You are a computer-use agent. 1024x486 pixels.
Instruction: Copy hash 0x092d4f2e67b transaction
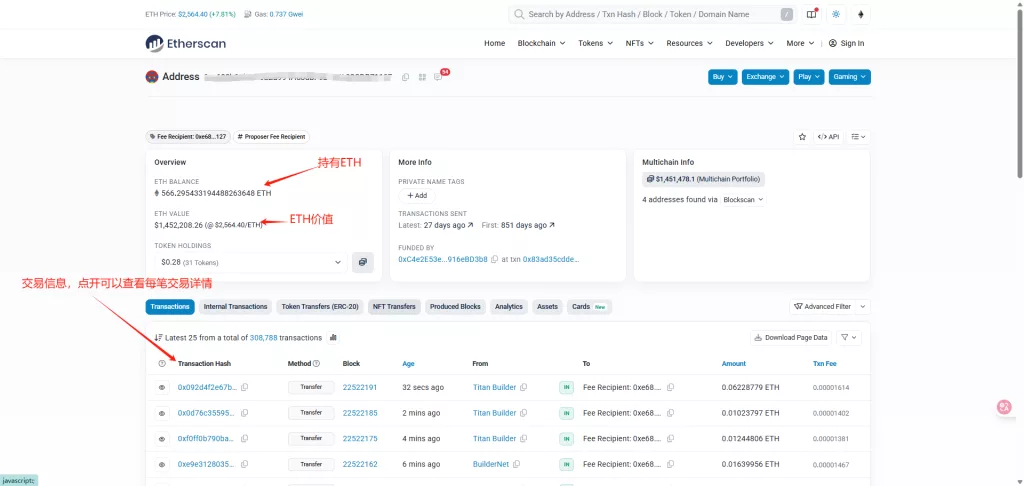pyautogui.click(x=244, y=387)
